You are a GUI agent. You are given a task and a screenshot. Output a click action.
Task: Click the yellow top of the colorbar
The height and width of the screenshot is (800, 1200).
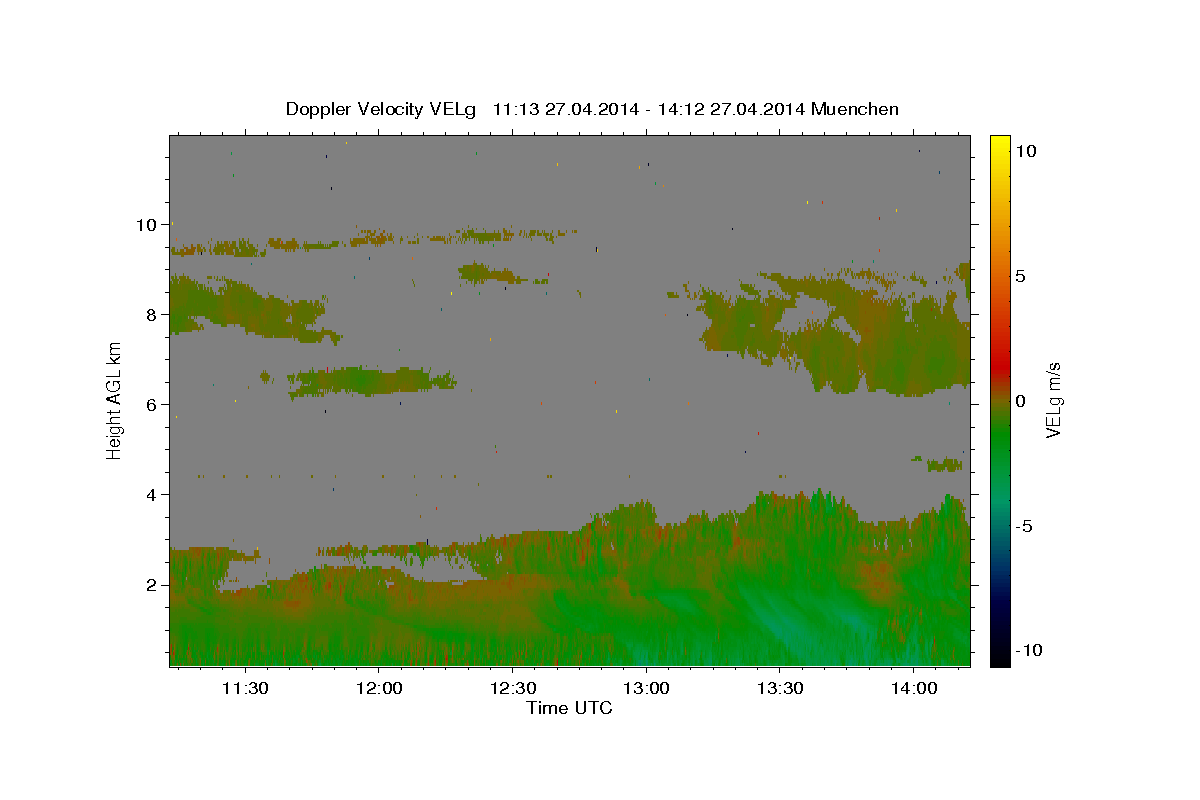[1000, 145]
